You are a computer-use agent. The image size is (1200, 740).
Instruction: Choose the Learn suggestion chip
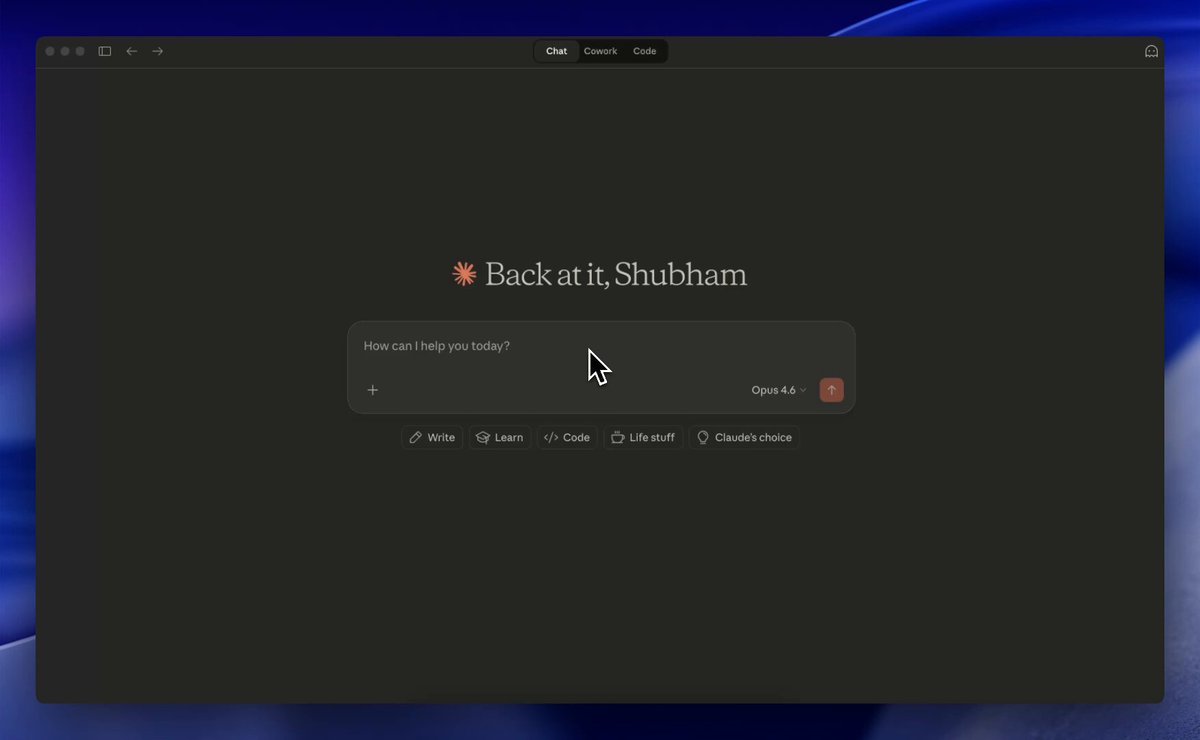pyautogui.click(x=500, y=437)
